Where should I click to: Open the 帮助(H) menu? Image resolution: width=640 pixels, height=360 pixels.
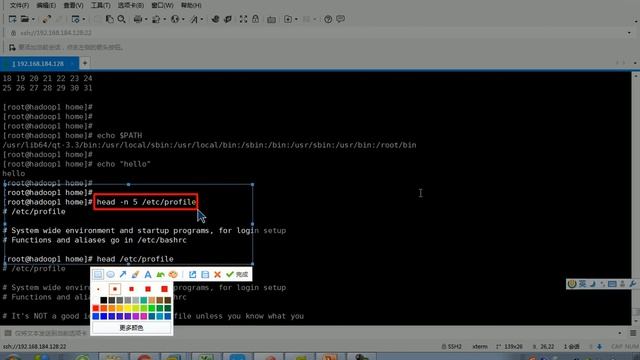pyautogui.click(x=191, y=5)
